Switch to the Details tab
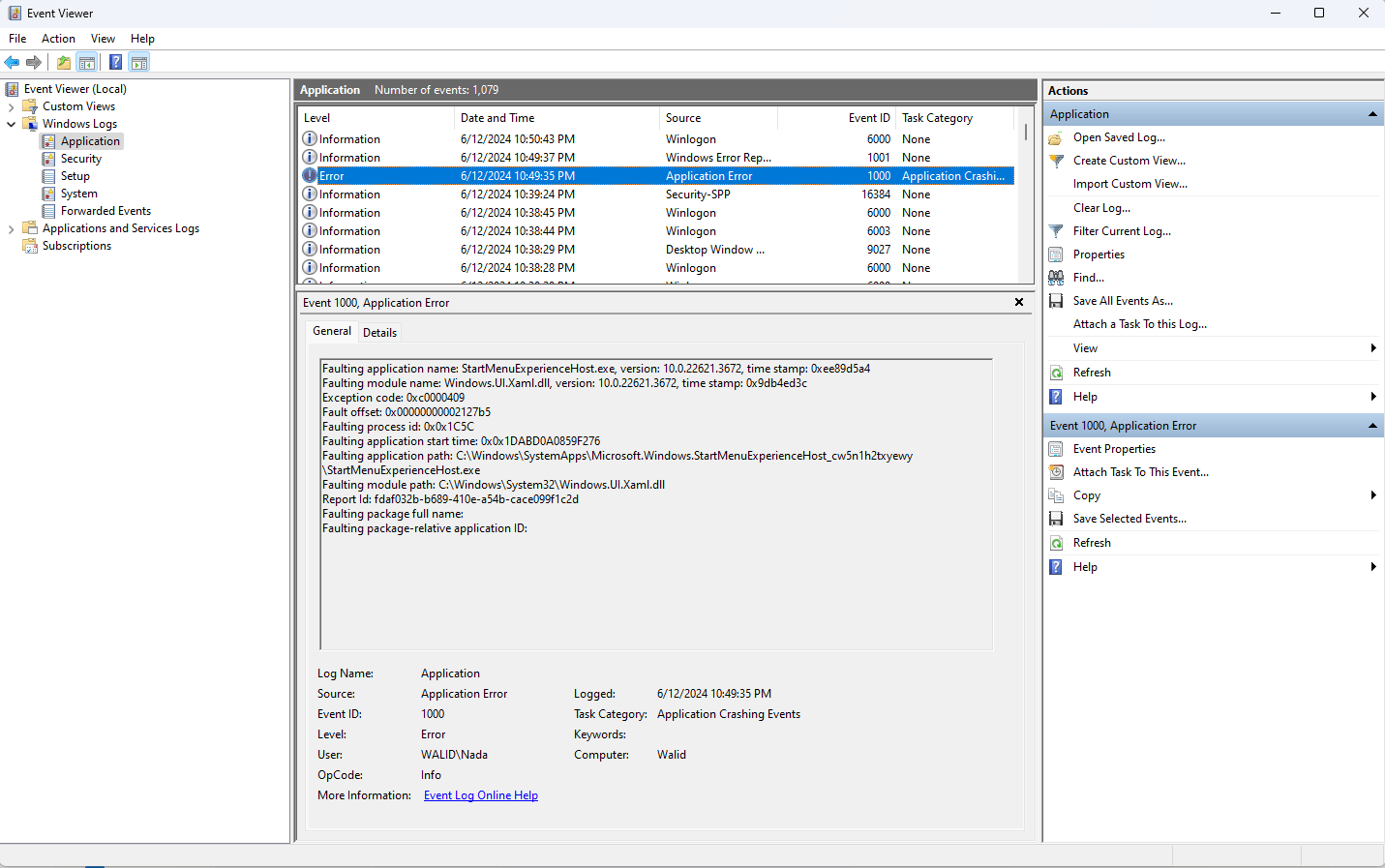 379,332
